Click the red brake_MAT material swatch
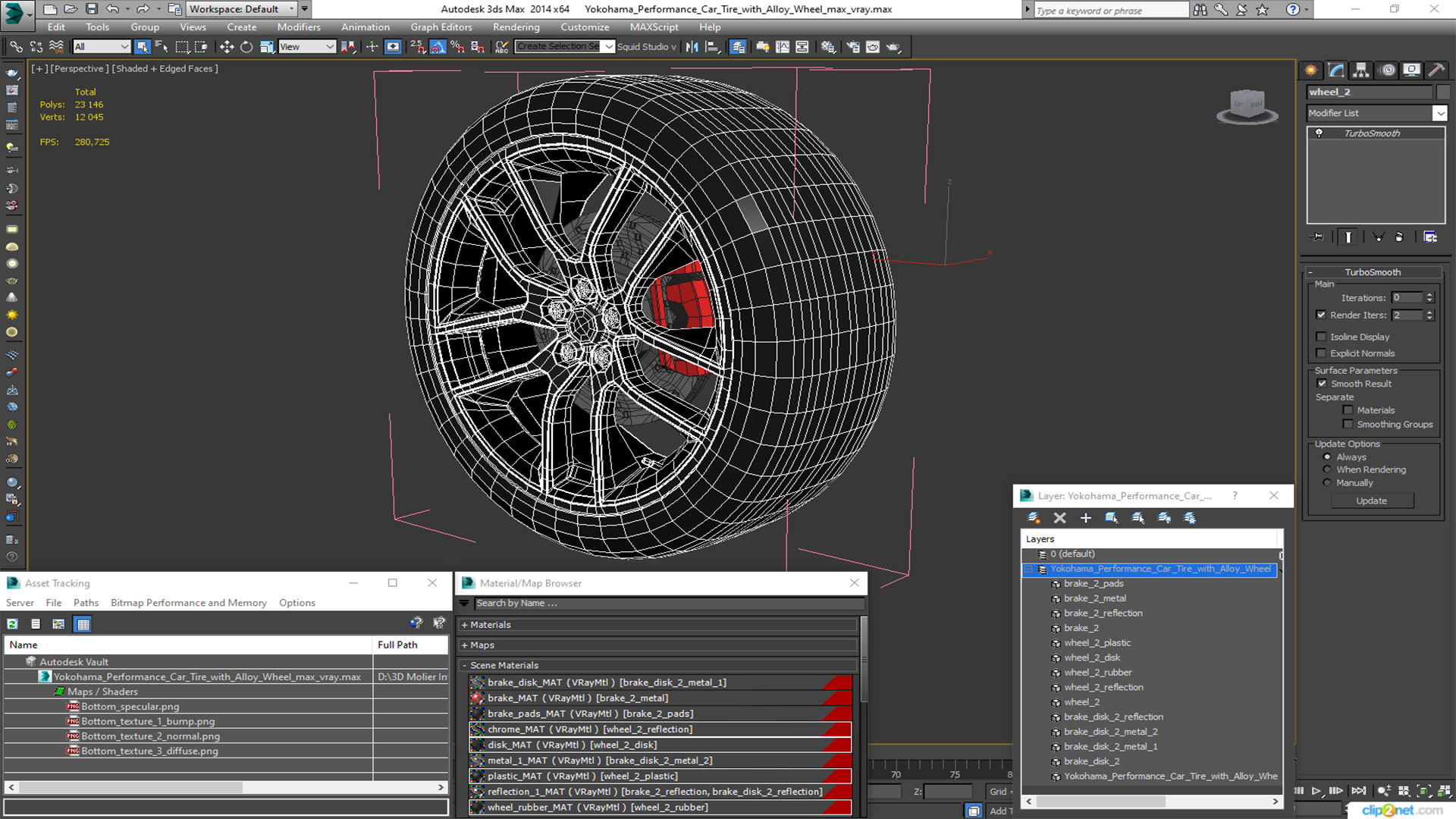This screenshot has height=819, width=1456. point(477,698)
